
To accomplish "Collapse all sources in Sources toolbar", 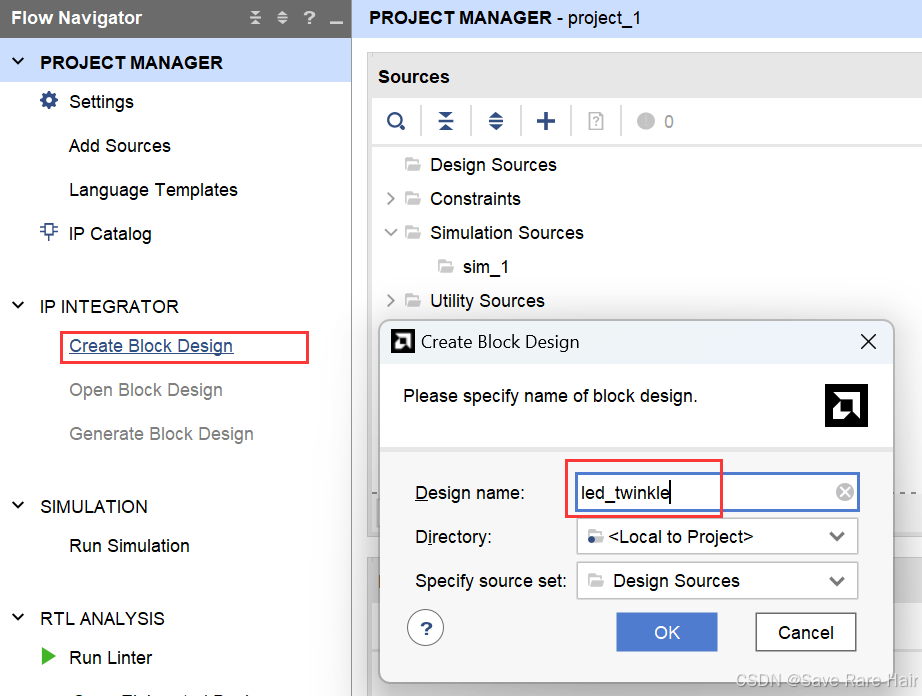I will 446,121.
